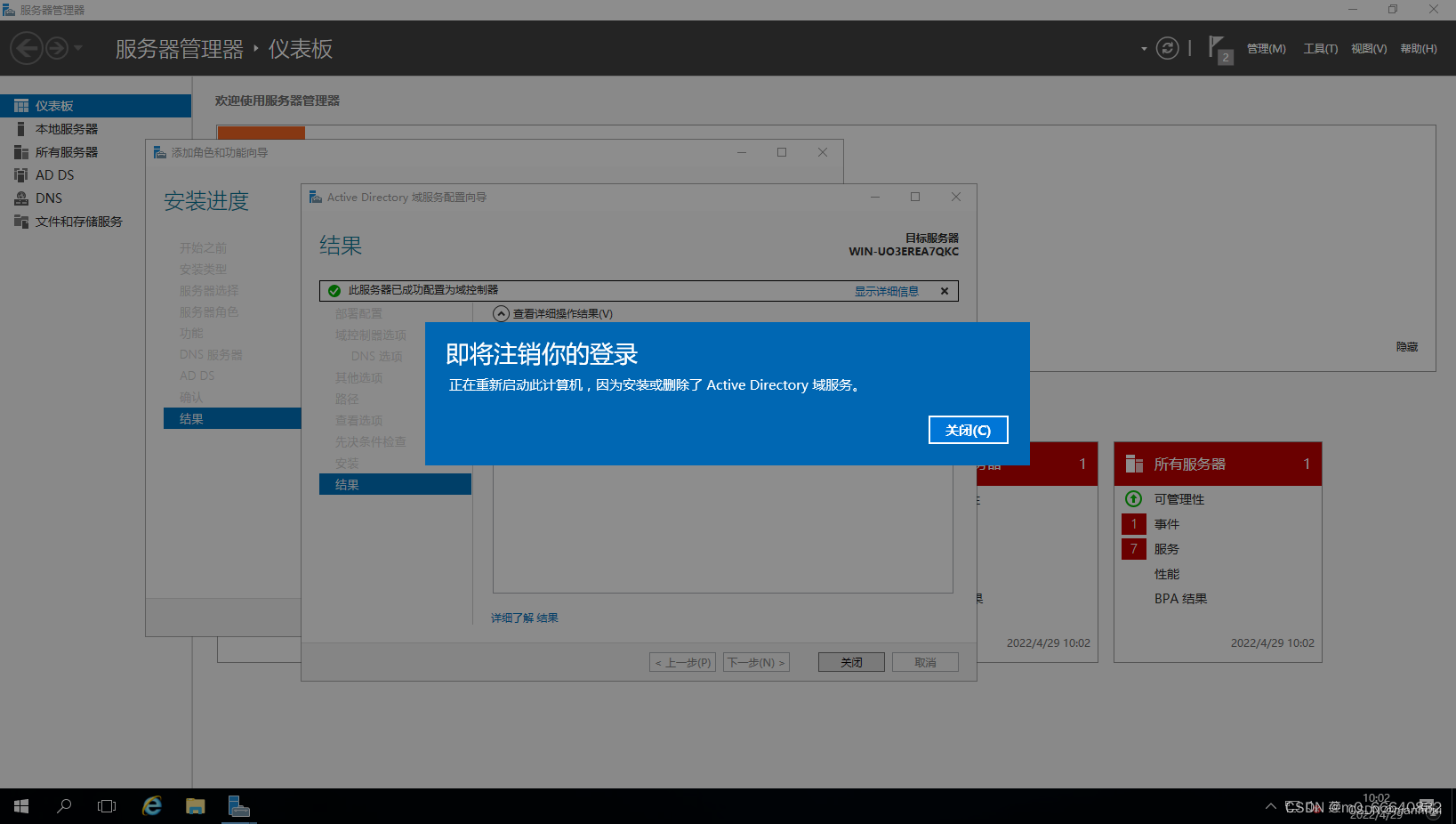The image size is (1456, 824).
Task: Click 性能 in 所有服务器 tile
Action: (1167, 574)
